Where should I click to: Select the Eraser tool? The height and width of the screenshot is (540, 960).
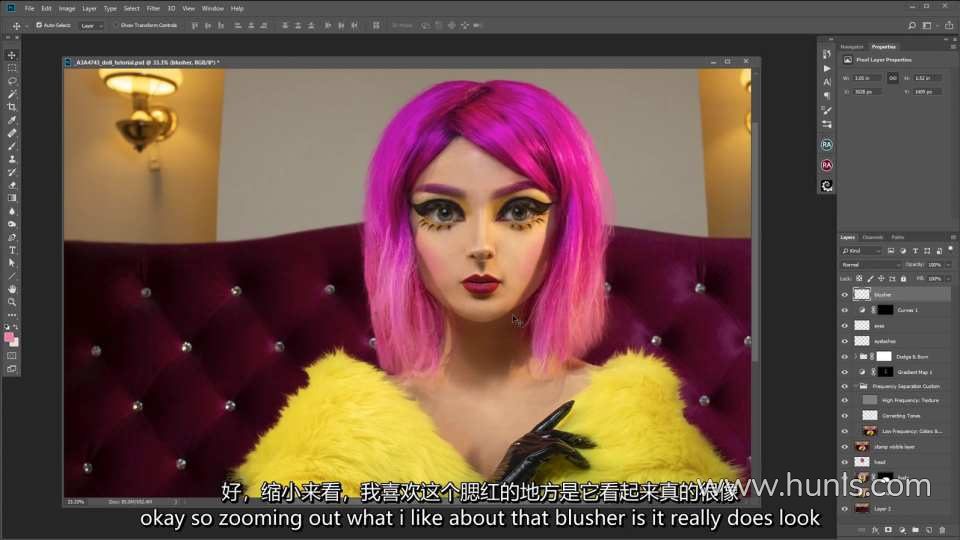(x=12, y=185)
